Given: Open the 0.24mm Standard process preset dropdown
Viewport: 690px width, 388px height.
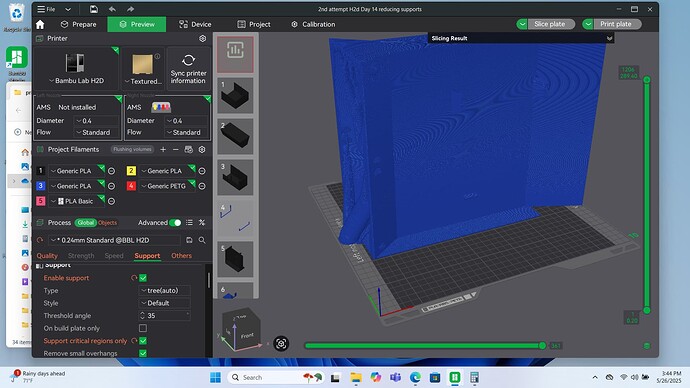Looking at the screenshot, I should click(115, 240).
